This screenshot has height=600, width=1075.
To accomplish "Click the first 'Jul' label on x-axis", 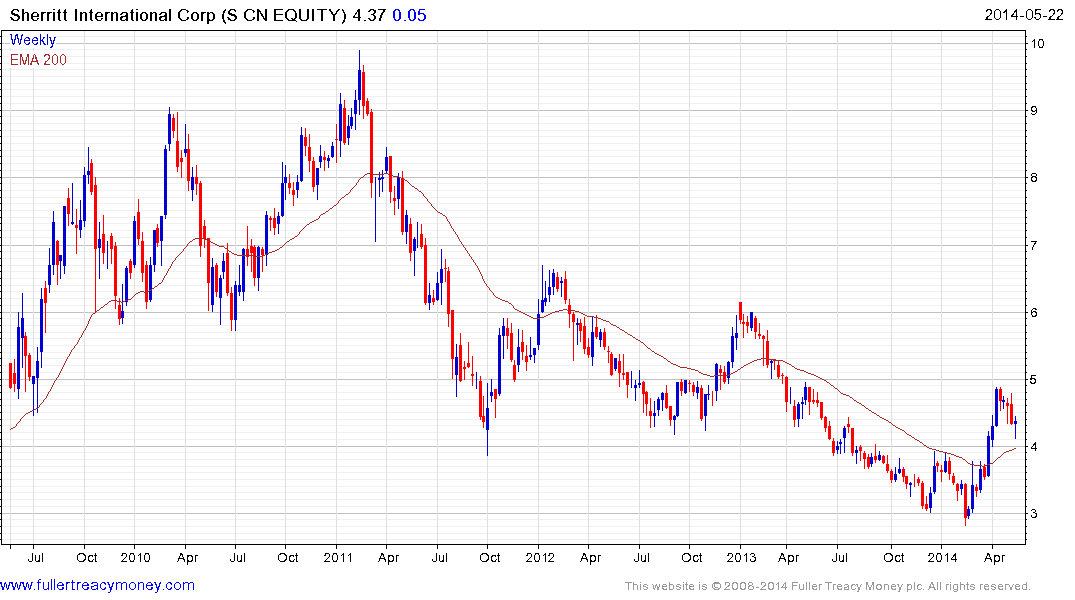I will click(x=36, y=557).
